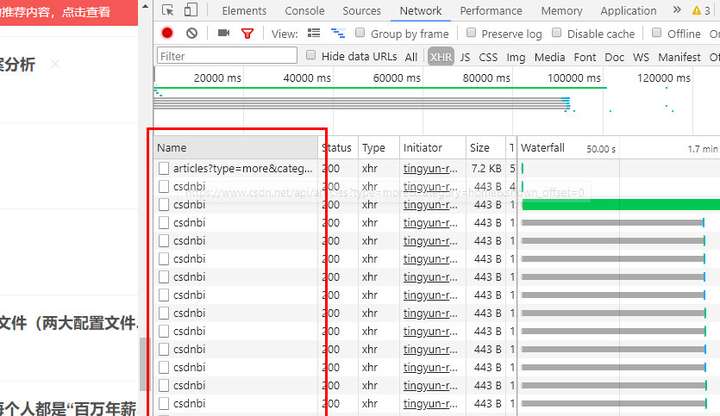Open article about 百万年薪
Image resolution: width=720 pixels, height=416 pixels.
(68, 408)
